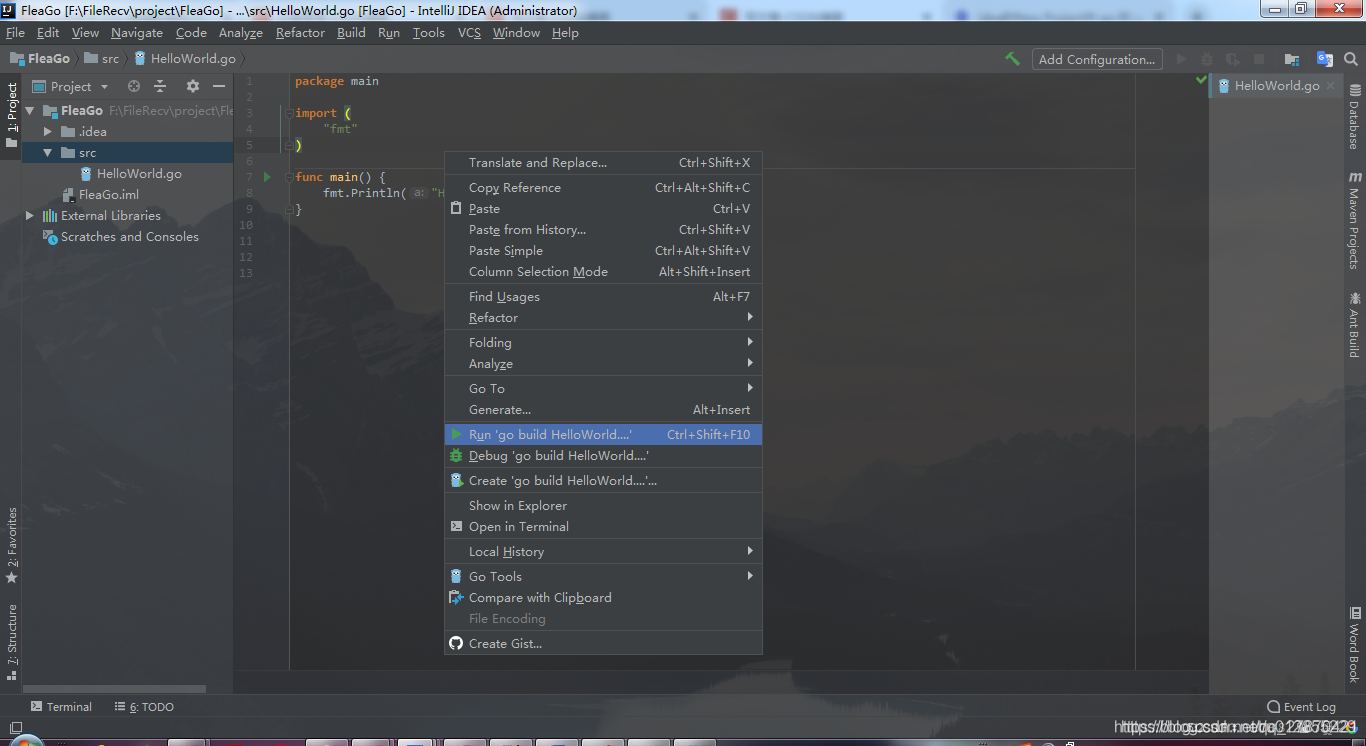This screenshot has height=746, width=1366.
Task: Click the tool window toggle icon at bottom-left
Action: [15, 728]
